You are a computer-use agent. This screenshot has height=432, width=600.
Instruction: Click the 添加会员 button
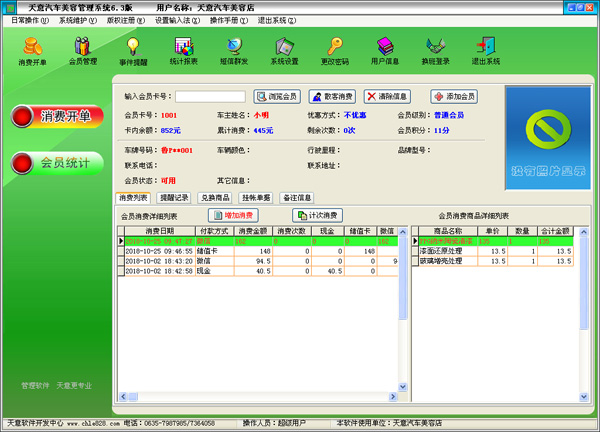454,96
